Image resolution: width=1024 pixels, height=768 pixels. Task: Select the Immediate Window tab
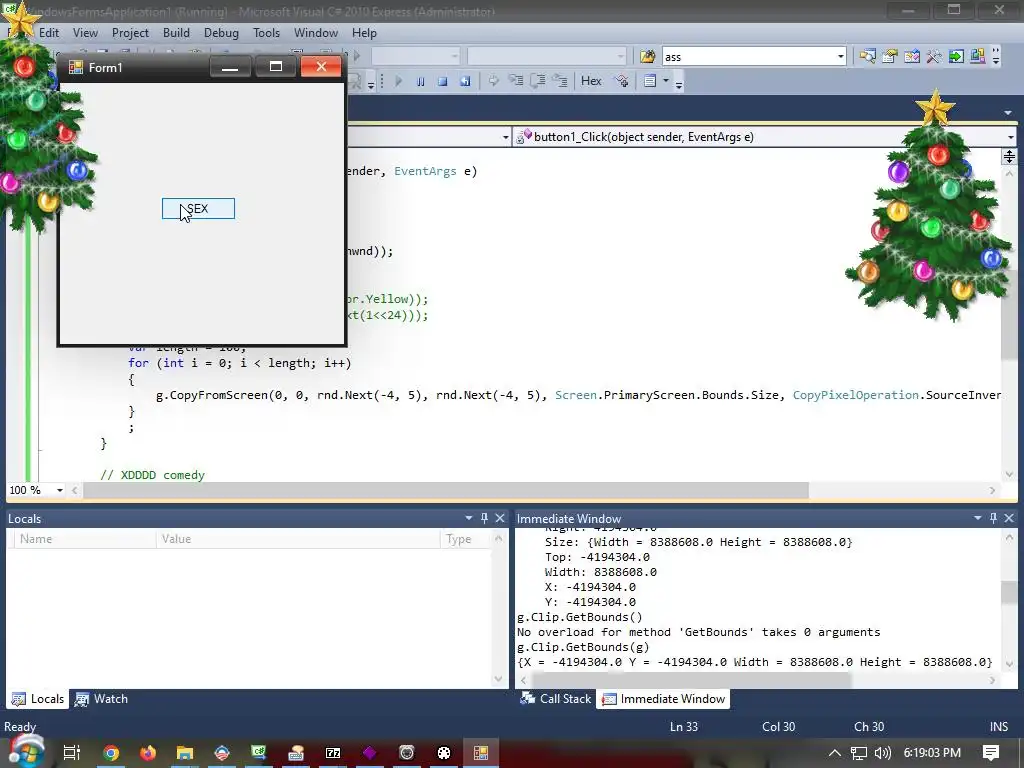coord(663,699)
